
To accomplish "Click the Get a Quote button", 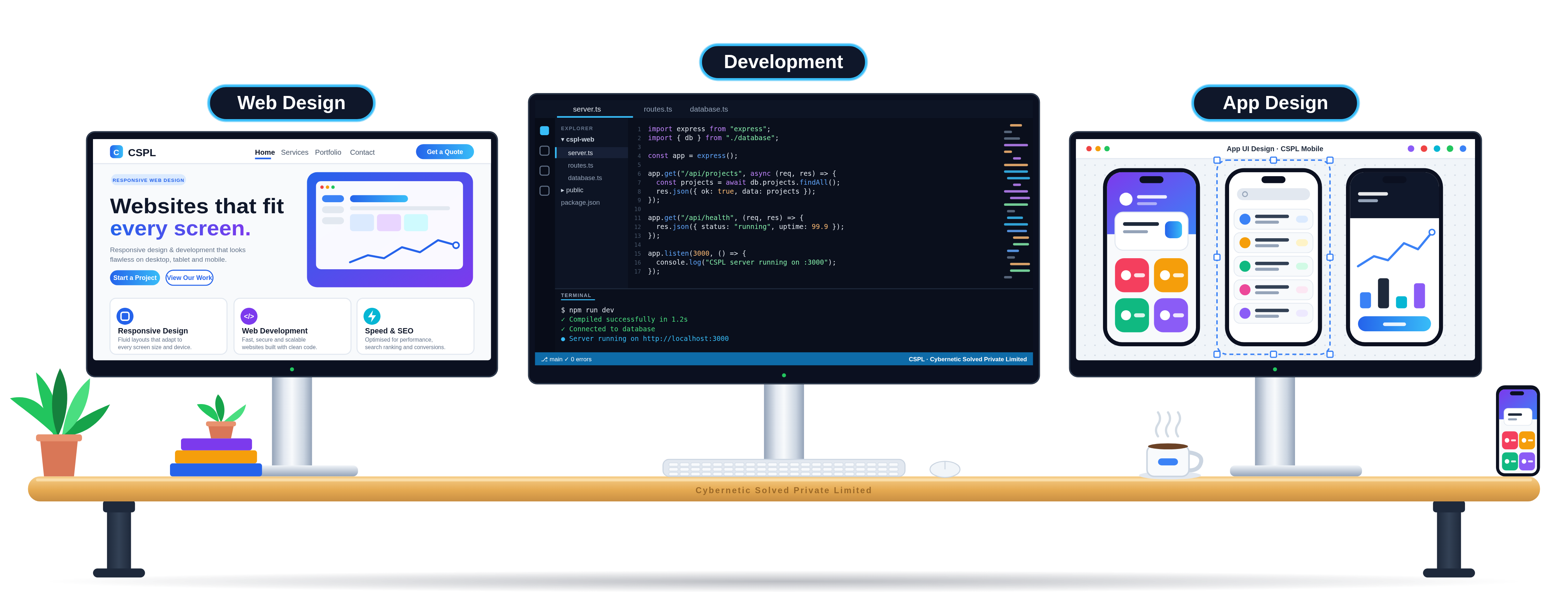I will (444, 152).
